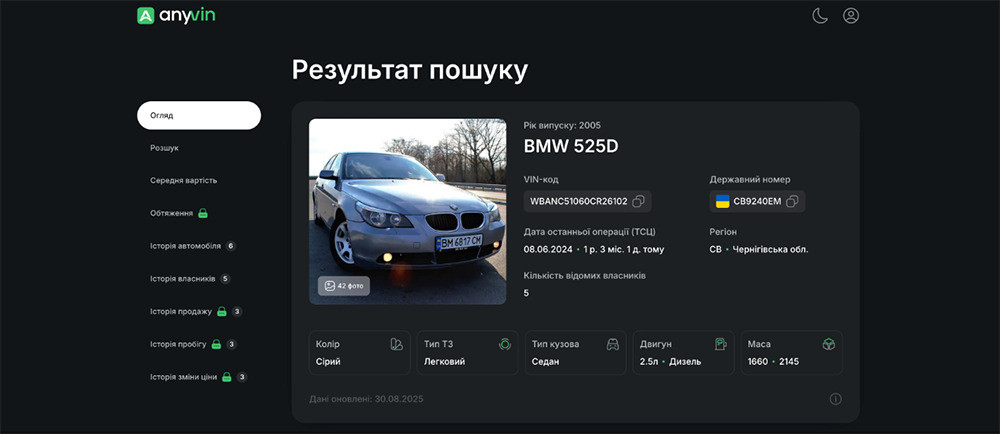Click the Двигун fuel pump icon
The width and height of the screenshot is (1000, 434).
coord(721,344)
